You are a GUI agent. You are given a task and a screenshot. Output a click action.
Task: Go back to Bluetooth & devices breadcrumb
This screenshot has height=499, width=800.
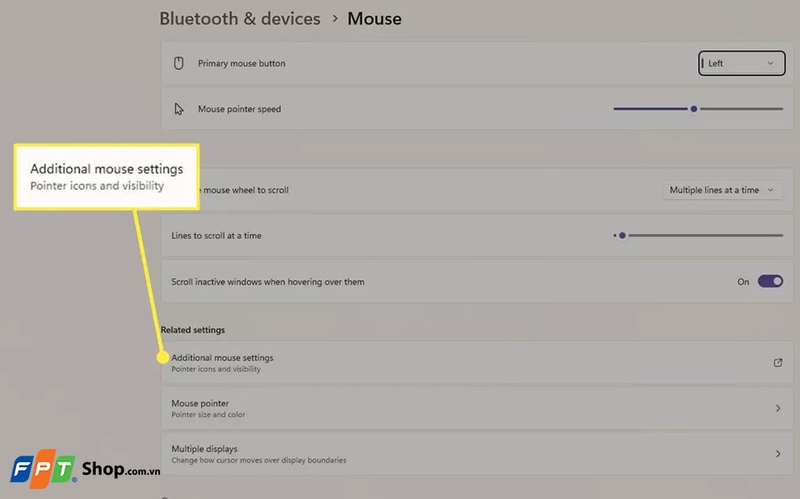240,19
